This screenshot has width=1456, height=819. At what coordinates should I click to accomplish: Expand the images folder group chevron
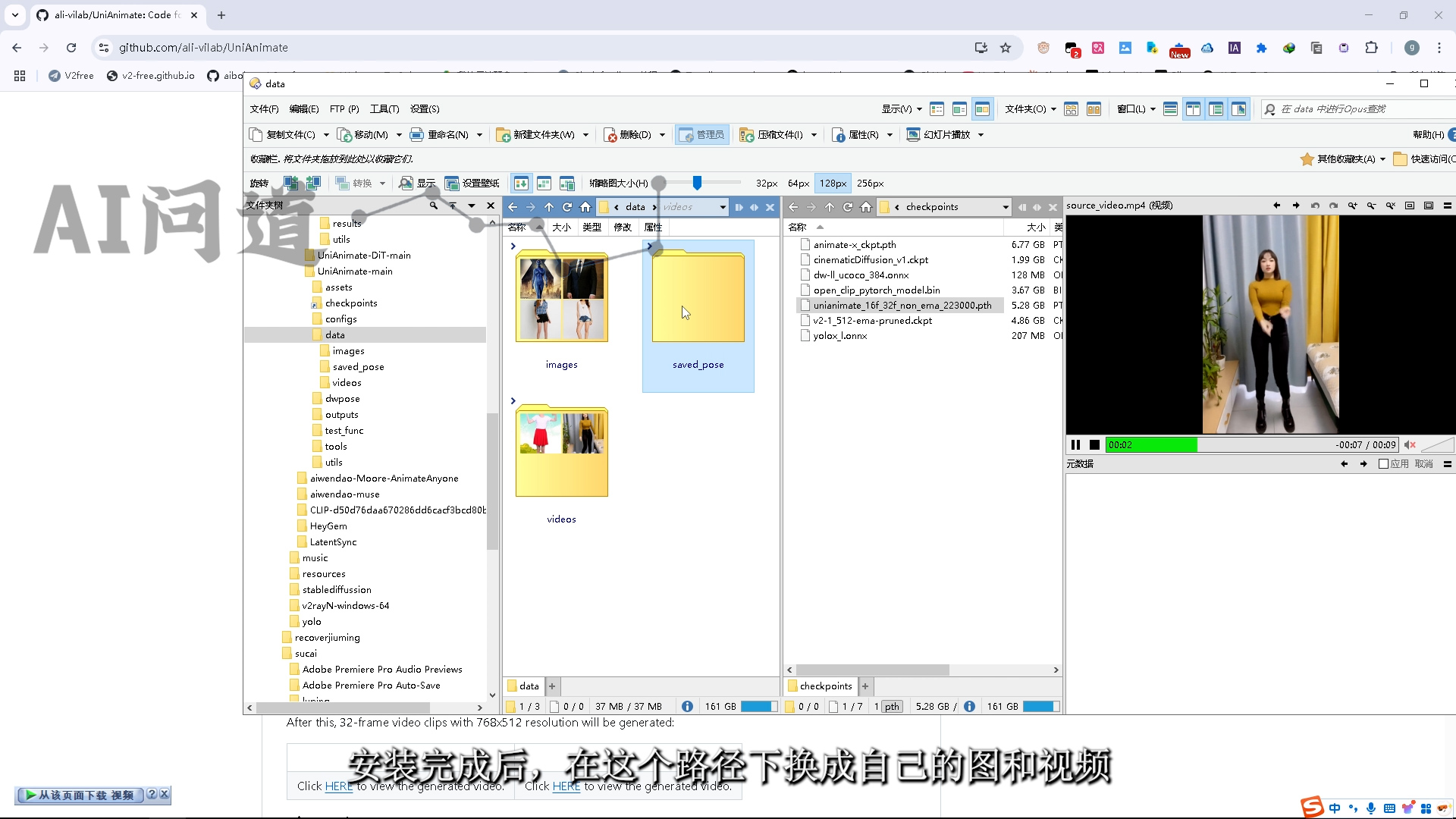(x=513, y=246)
